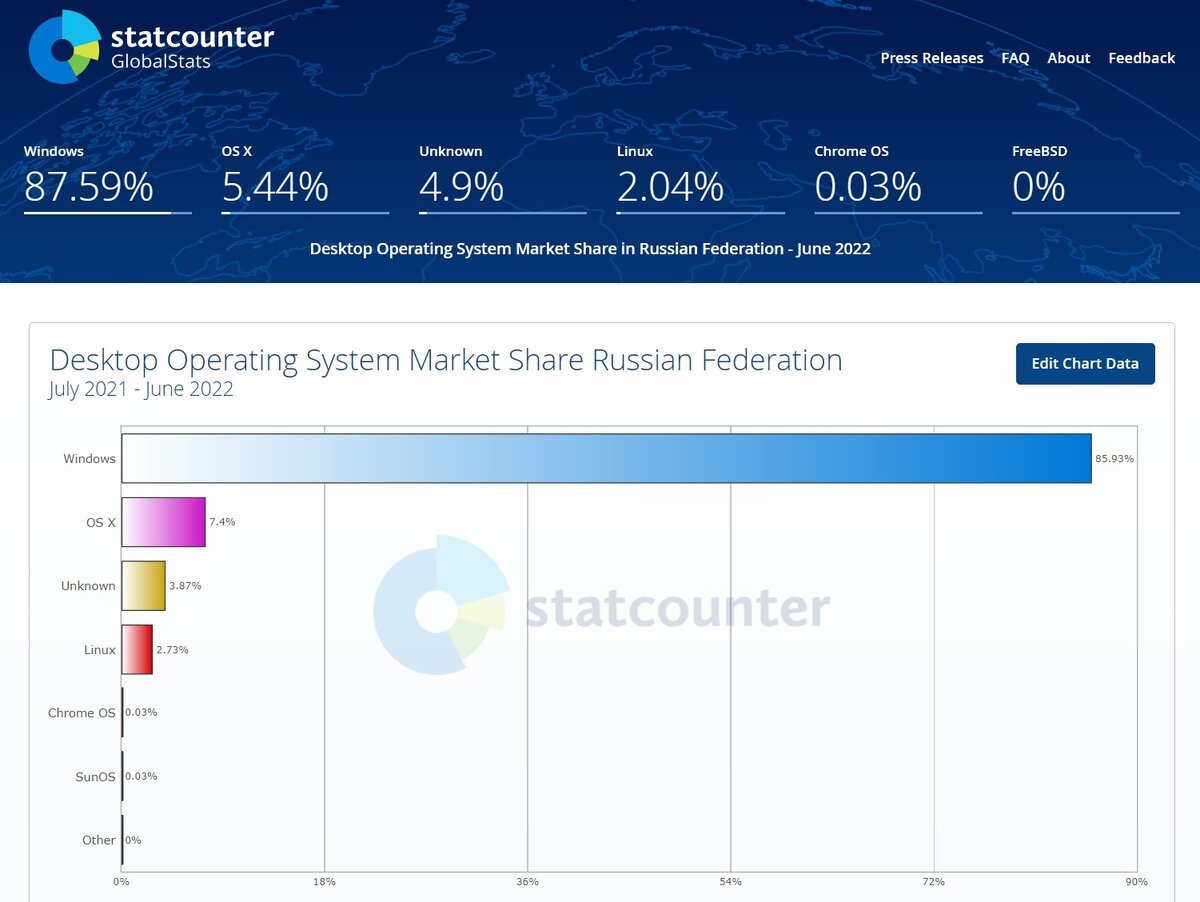Click the chart title heading
The width and height of the screenshot is (1200, 902).
pos(446,360)
